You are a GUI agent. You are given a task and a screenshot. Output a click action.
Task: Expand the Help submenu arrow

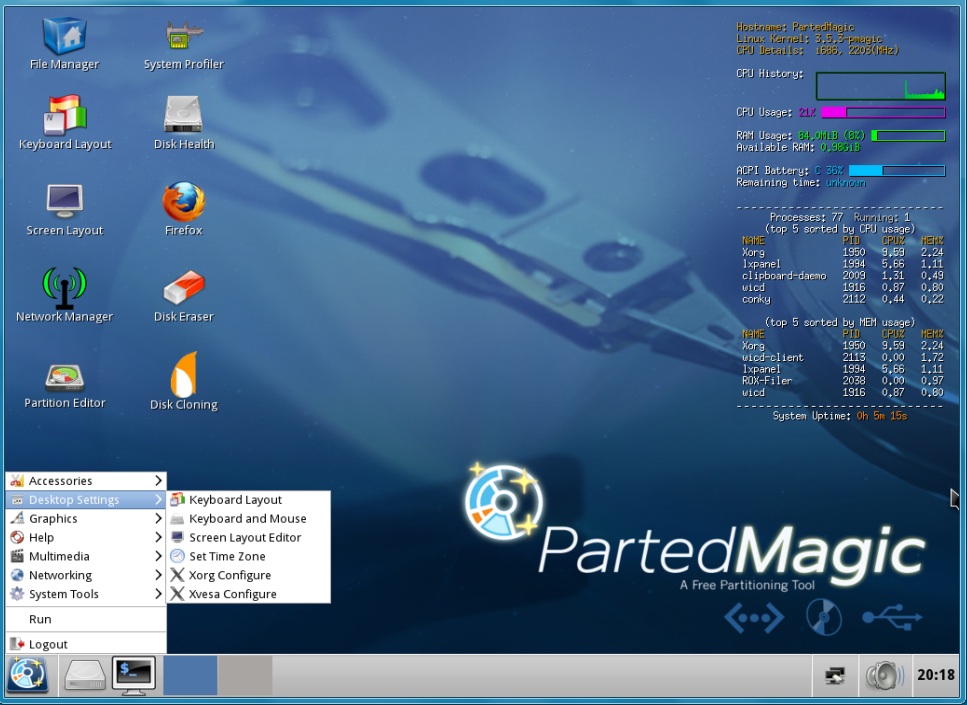click(x=158, y=537)
